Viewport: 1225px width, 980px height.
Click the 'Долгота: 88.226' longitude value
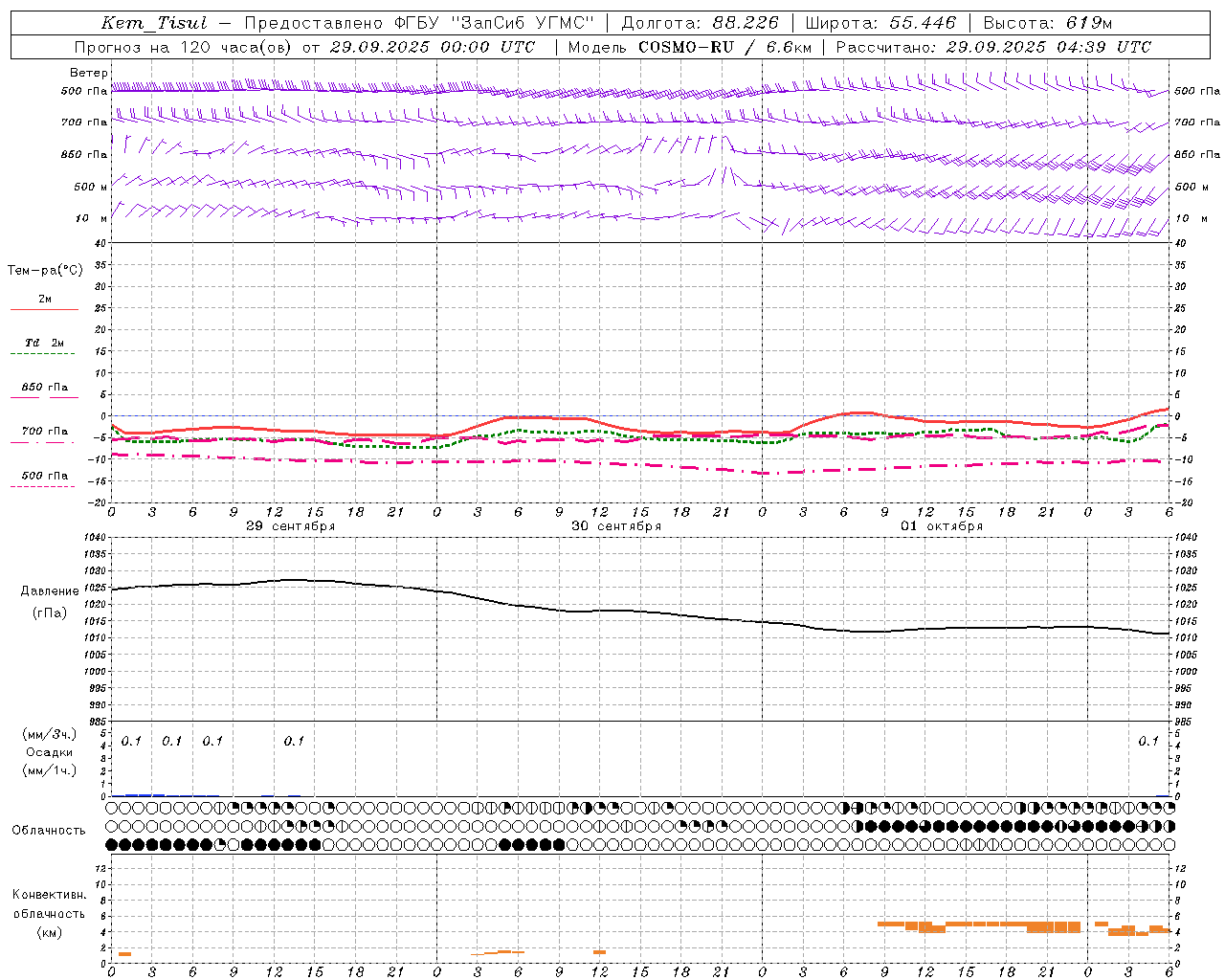tap(700, 23)
